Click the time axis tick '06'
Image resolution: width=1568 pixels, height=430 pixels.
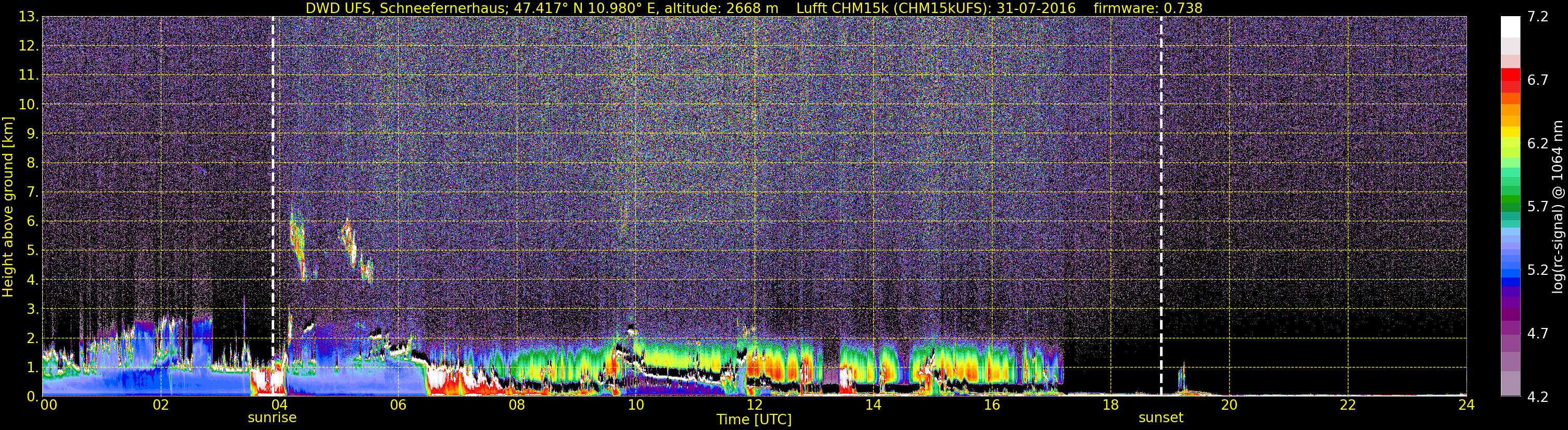(x=398, y=405)
